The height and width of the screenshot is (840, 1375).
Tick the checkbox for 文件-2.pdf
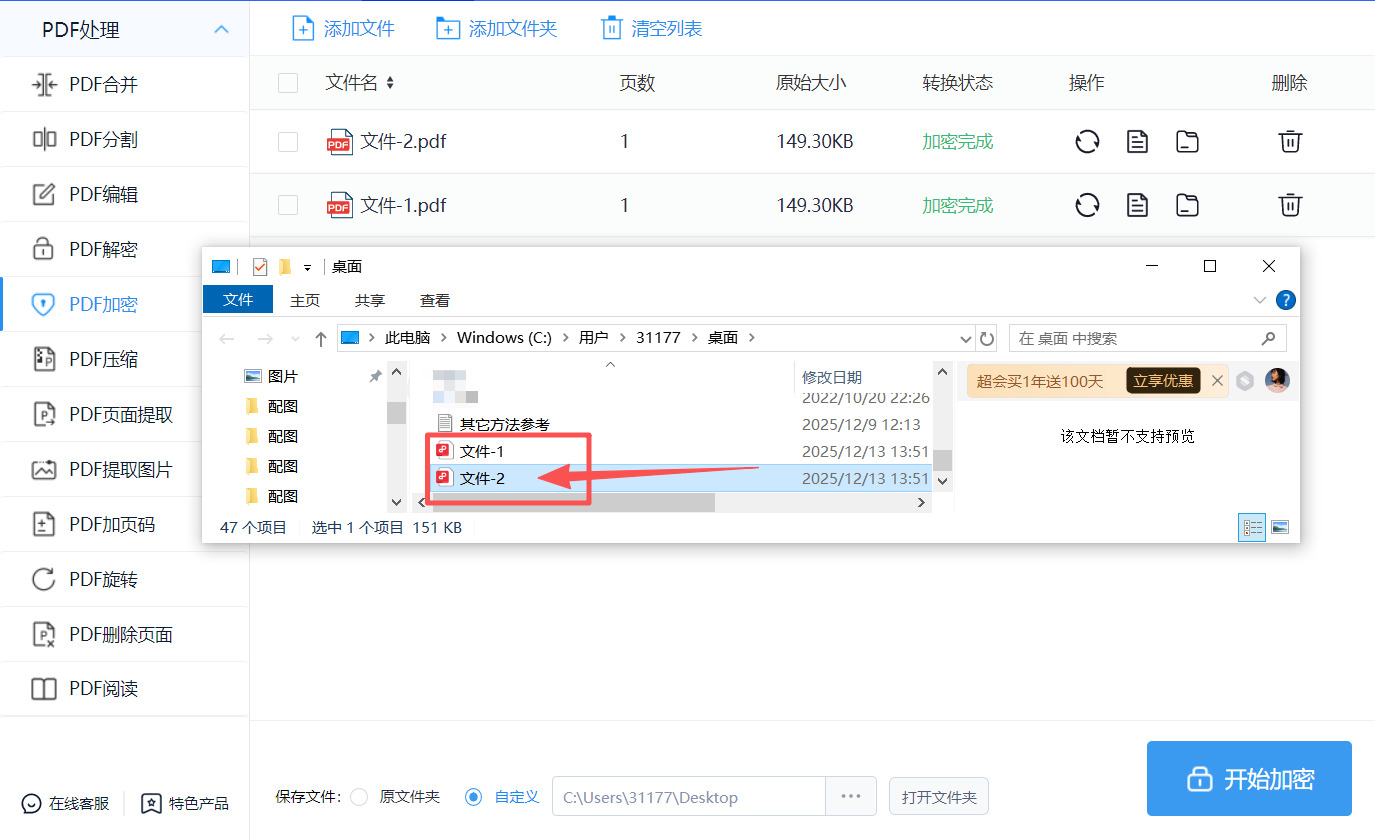pos(288,142)
